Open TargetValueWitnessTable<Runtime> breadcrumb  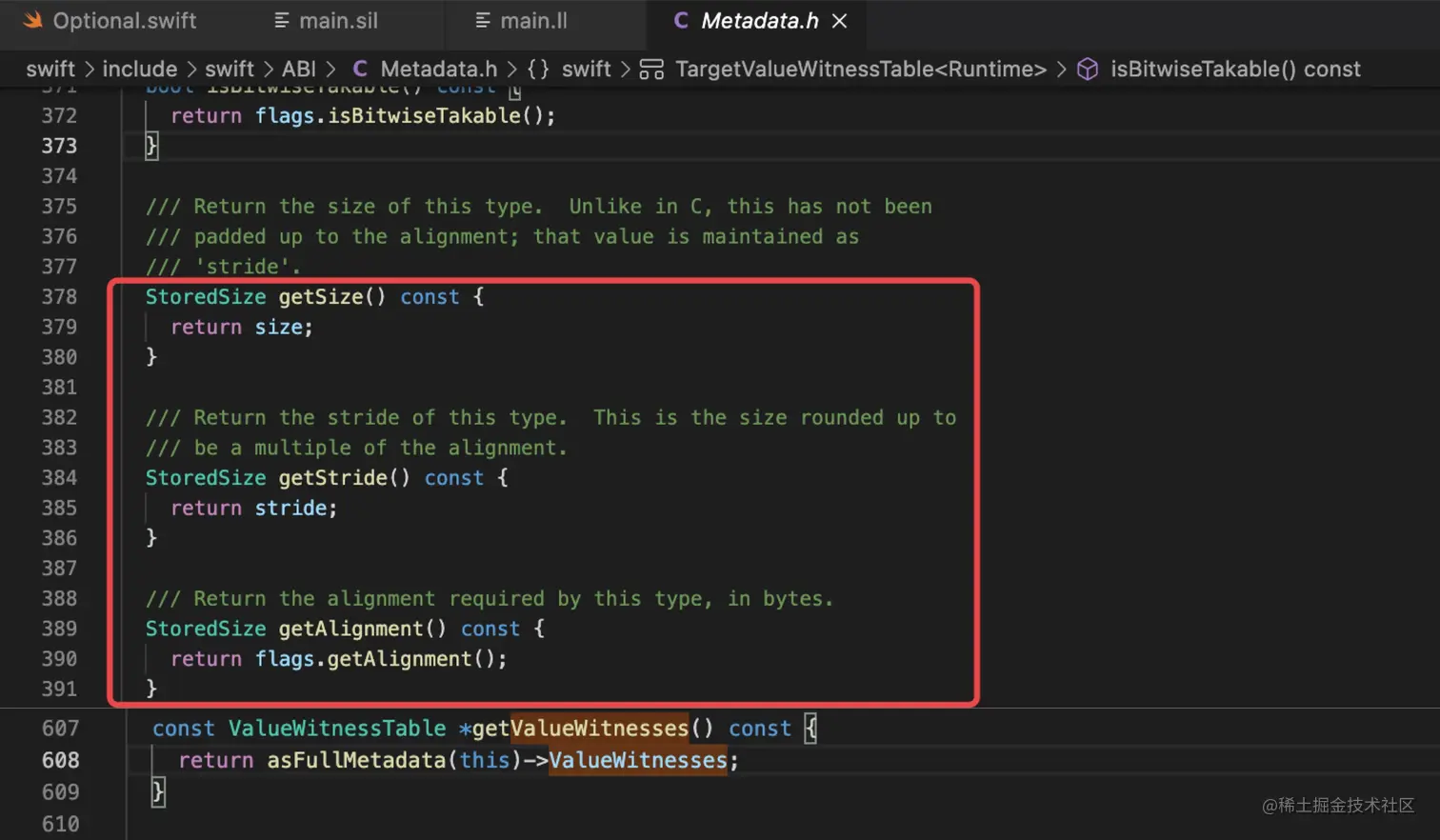(x=861, y=69)
